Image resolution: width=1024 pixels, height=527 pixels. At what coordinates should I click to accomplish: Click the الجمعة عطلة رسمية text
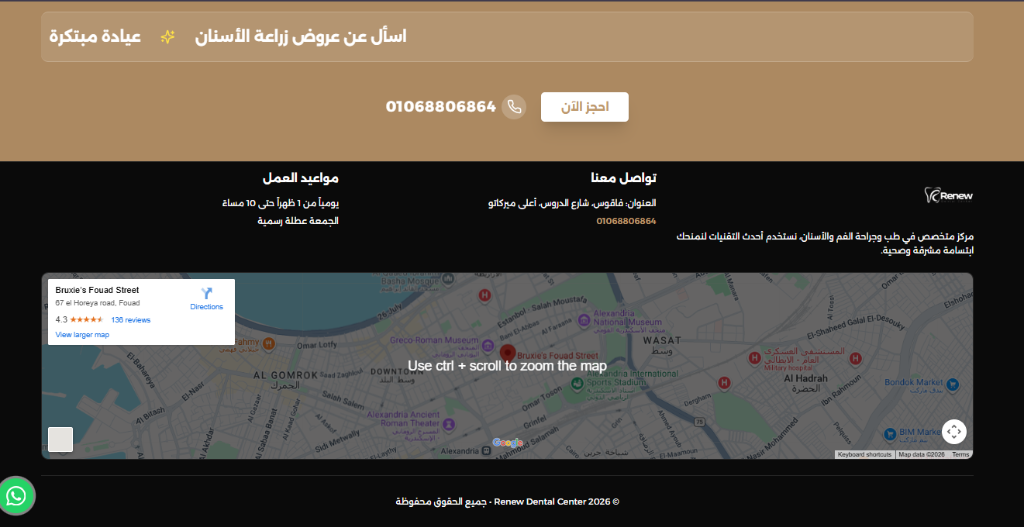coord(298,221)
